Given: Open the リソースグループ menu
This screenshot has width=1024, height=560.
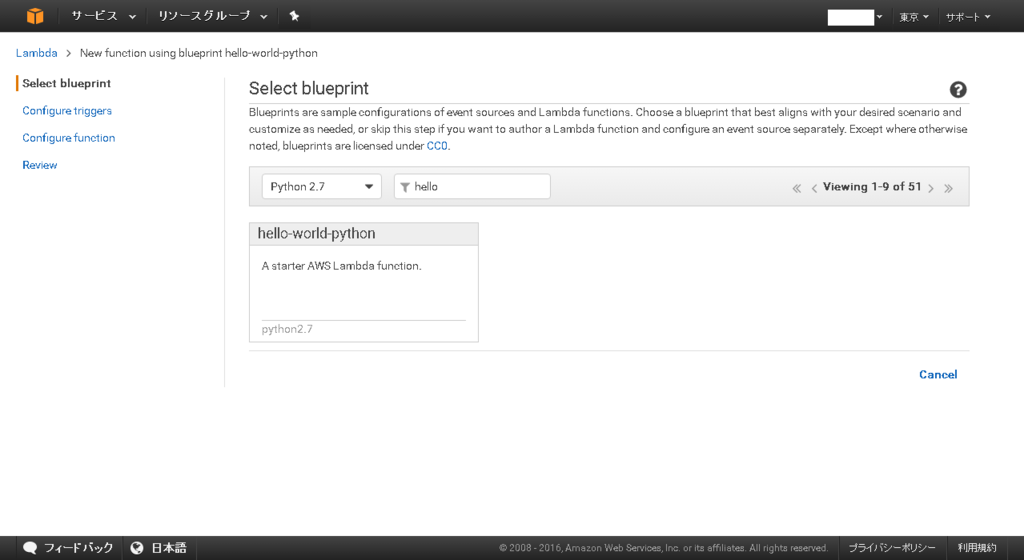Looking at the screenshot, I should [x=212, y=16].
